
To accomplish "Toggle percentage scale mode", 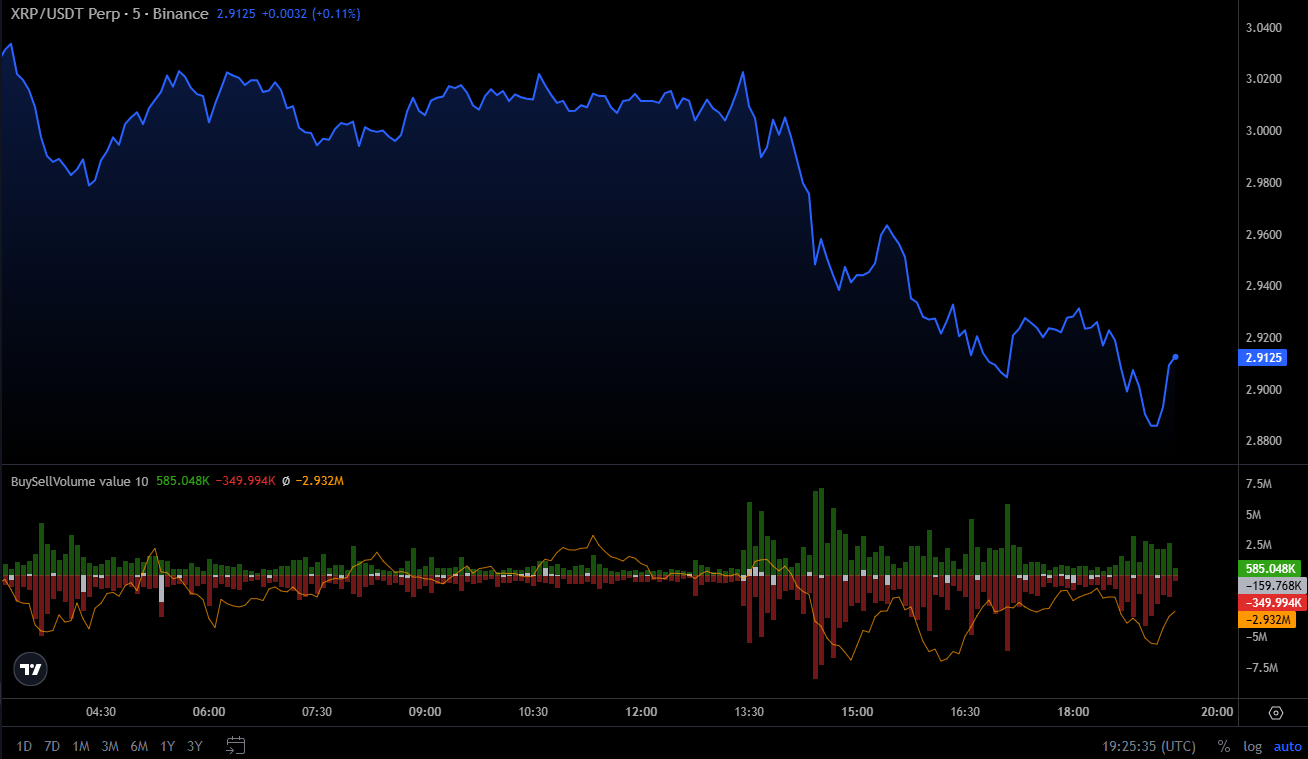I will pos(1224,746).
